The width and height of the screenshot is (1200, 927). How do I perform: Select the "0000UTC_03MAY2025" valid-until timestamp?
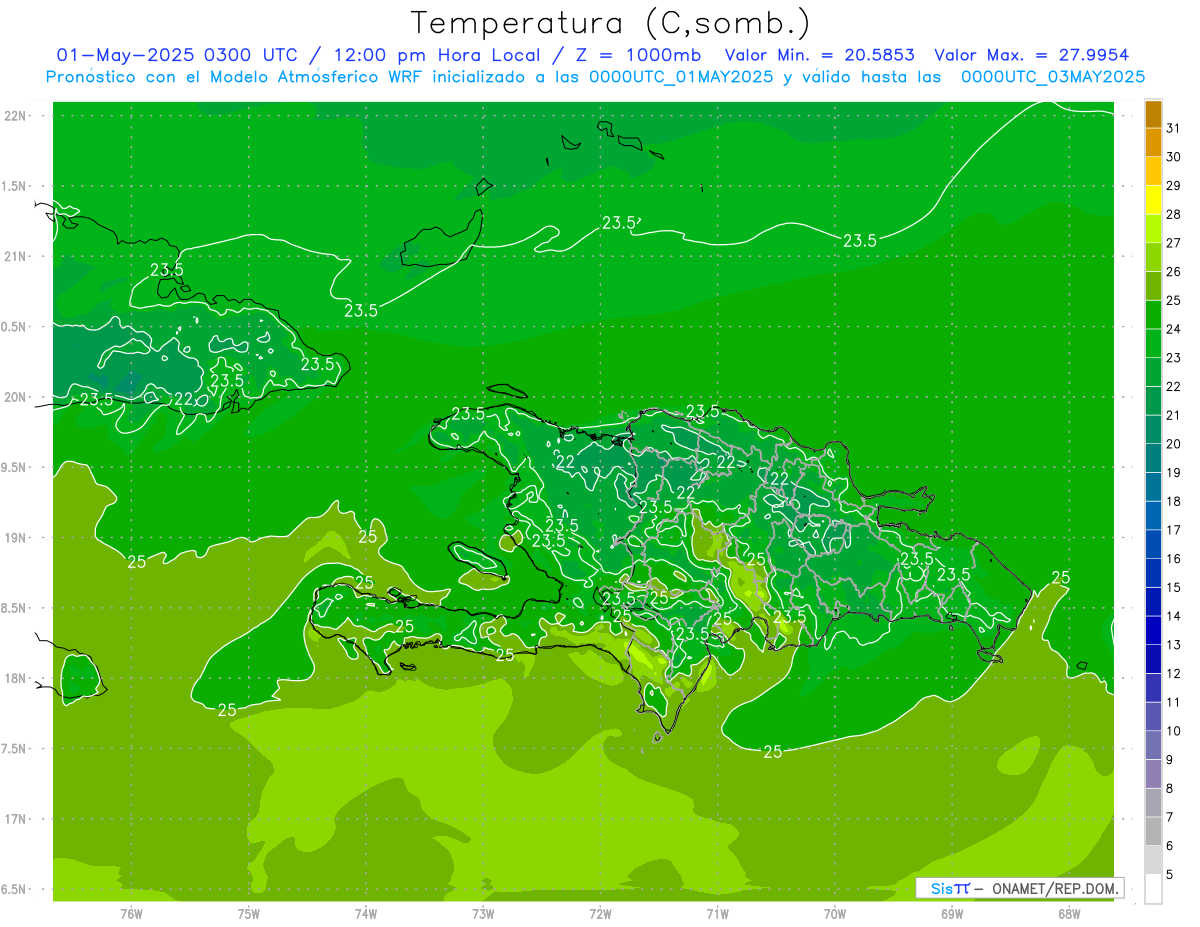(x=1053, y=77)
